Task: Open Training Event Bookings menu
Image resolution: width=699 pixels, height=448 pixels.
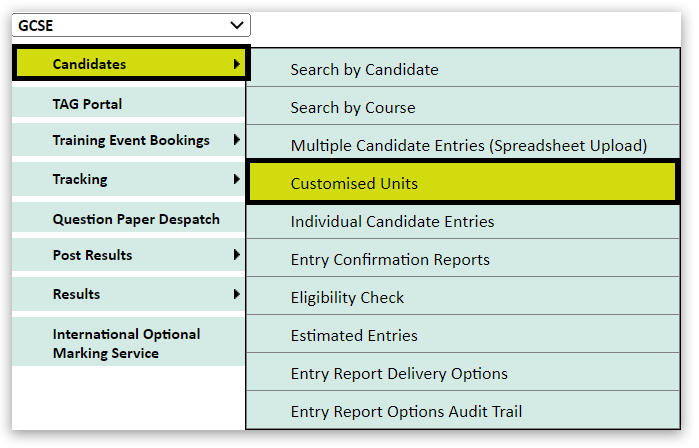Action: pyautogui.click(x=131, y=141)
